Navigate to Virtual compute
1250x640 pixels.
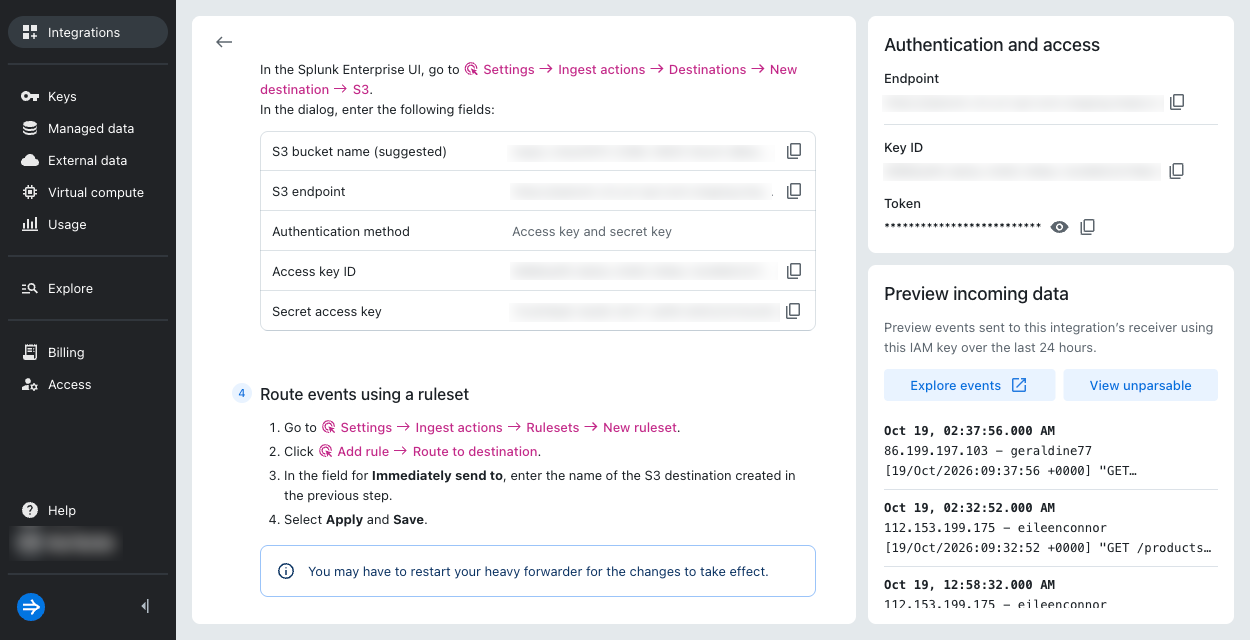[x=88, y=192]
